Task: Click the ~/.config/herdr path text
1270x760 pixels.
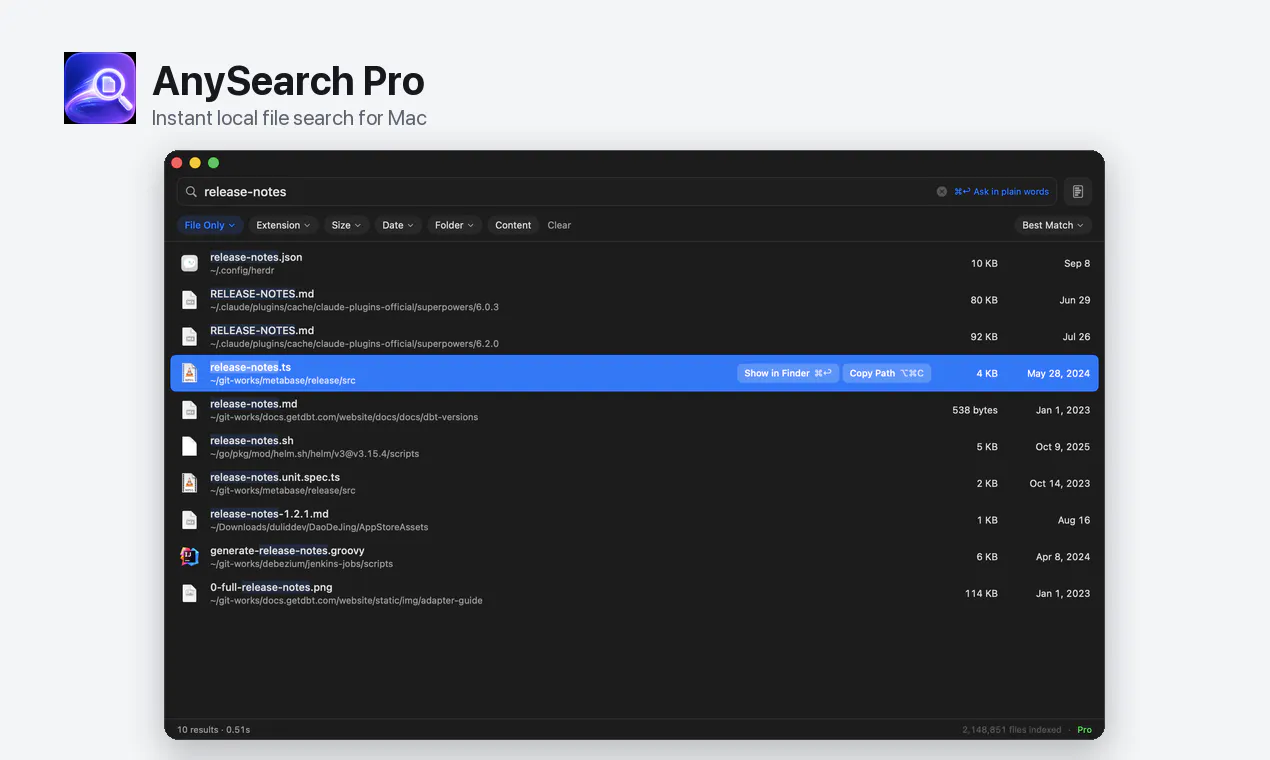Action: pos(242,270)
